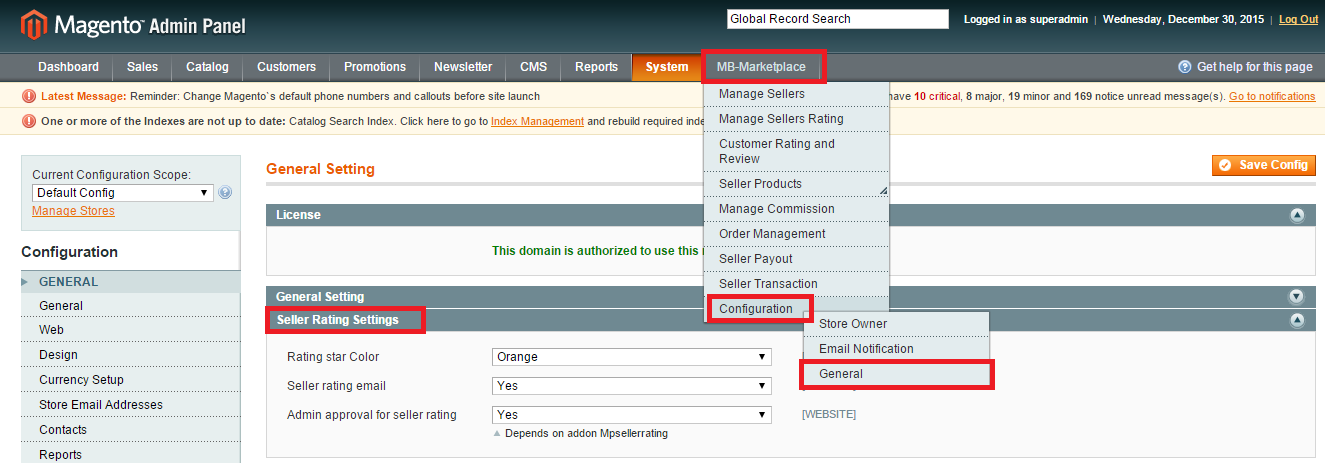Select Manage Commission menu entry

(x=797, y=209)
